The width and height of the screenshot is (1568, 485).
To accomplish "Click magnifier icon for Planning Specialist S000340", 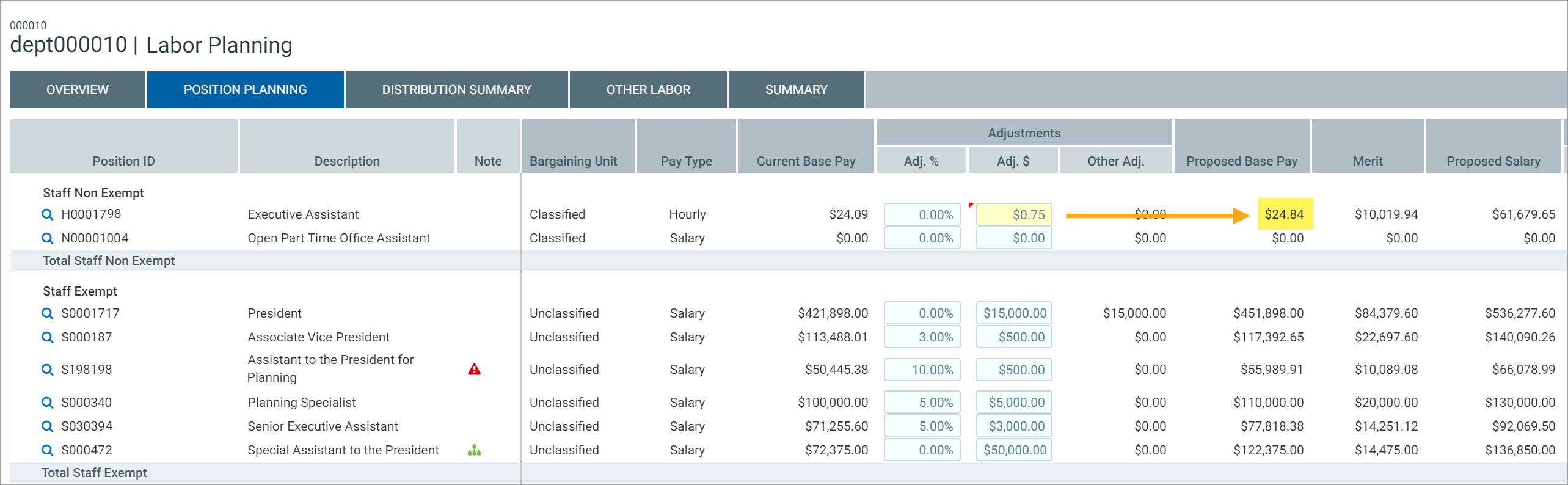I will click(47, 403).
